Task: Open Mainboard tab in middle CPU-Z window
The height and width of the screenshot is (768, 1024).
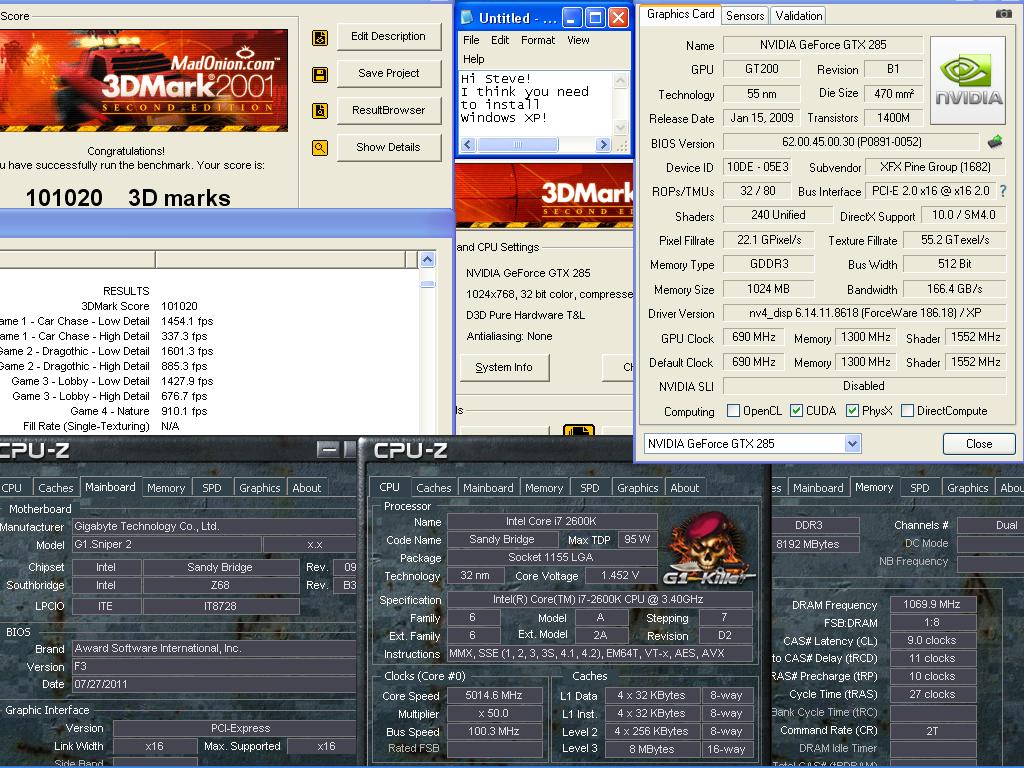Action: tap(488, 488)
